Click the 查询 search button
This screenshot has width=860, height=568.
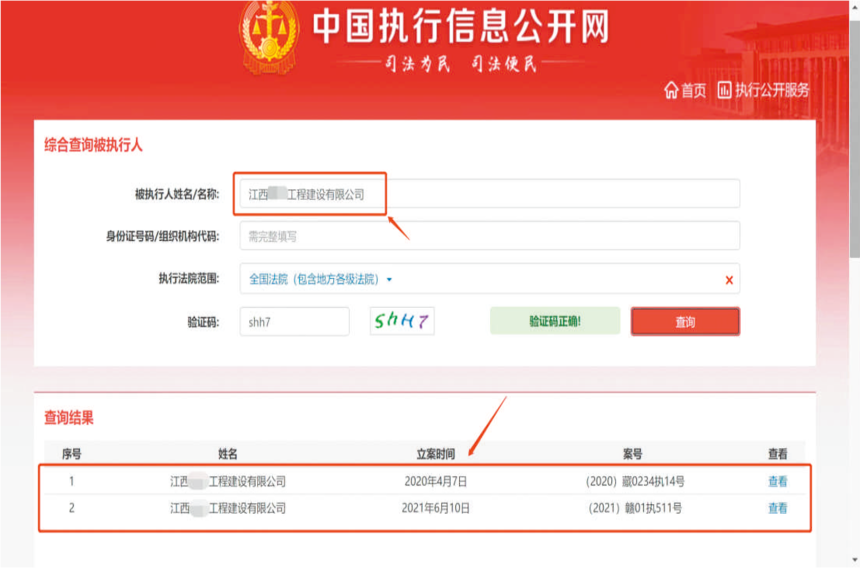[x=685, y=322]
